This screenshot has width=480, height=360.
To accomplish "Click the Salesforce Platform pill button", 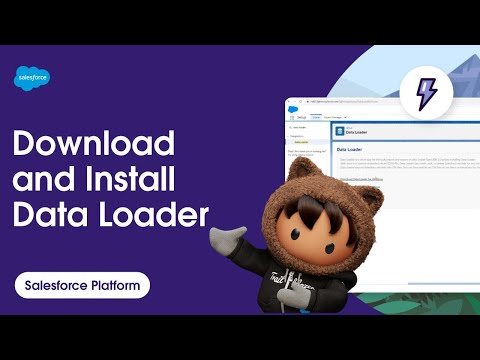I will [82, 285].
